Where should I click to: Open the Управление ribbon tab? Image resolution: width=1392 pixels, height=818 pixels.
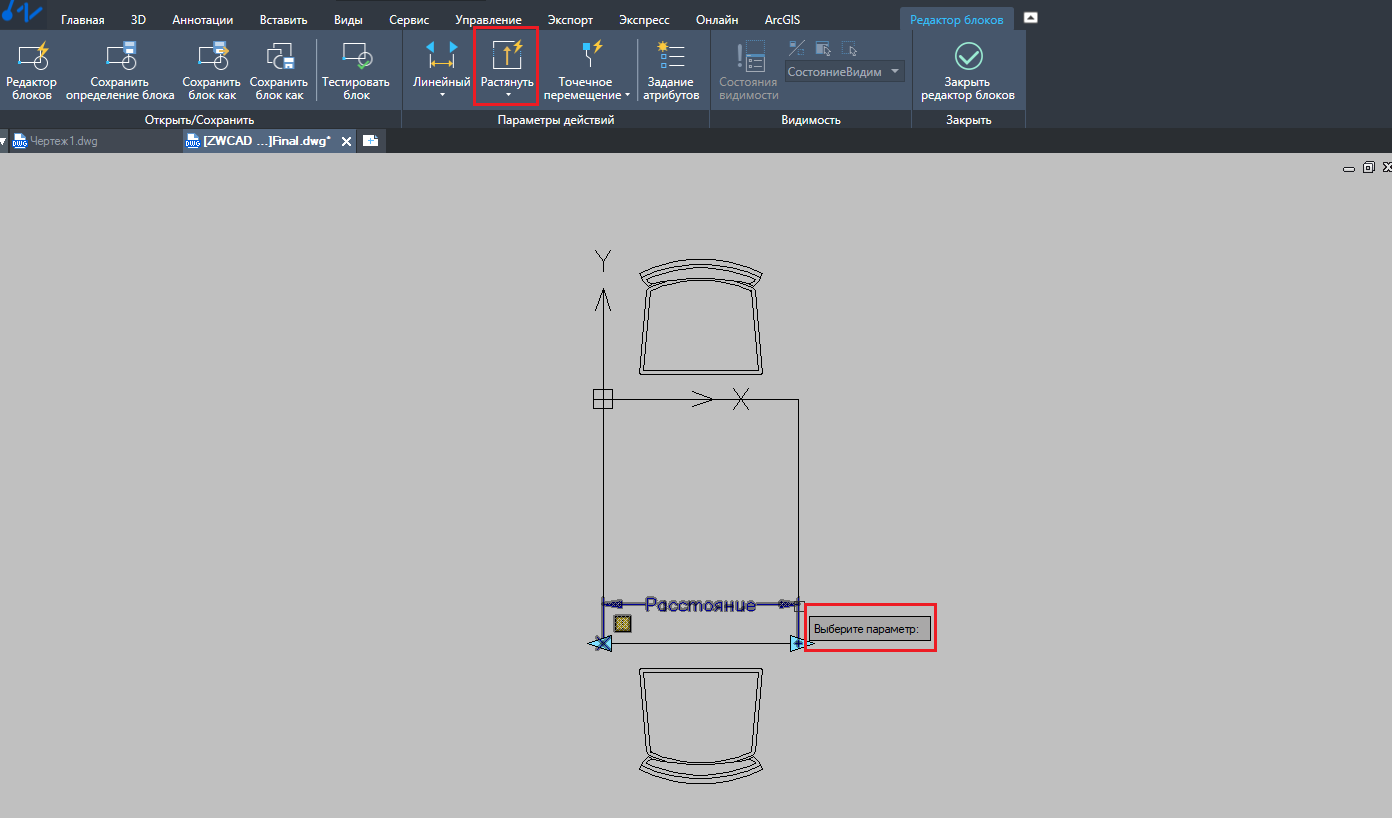488,20
